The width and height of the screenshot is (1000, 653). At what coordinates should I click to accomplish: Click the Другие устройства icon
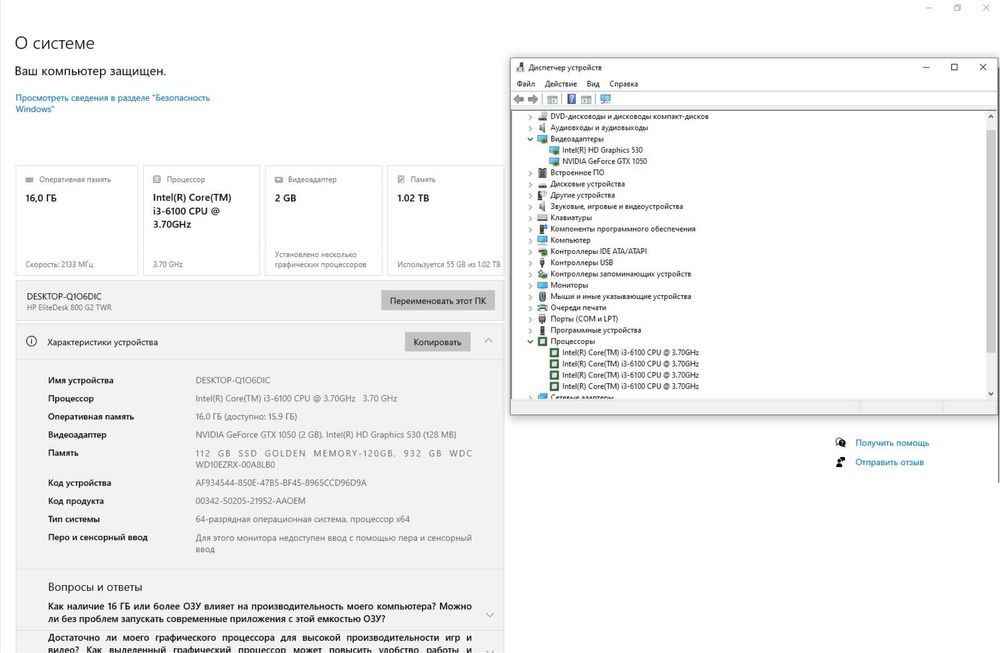click(x=542, y=195)
